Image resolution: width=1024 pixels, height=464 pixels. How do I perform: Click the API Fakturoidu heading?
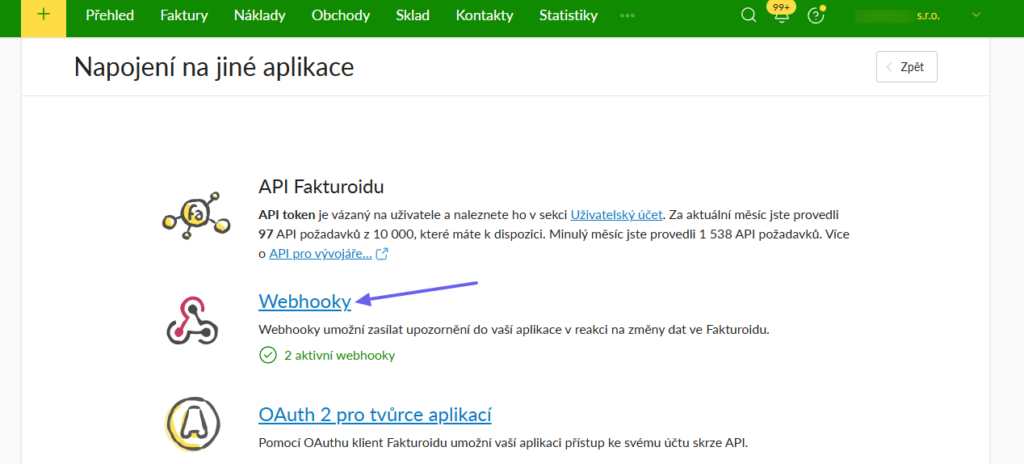[321, 187]
